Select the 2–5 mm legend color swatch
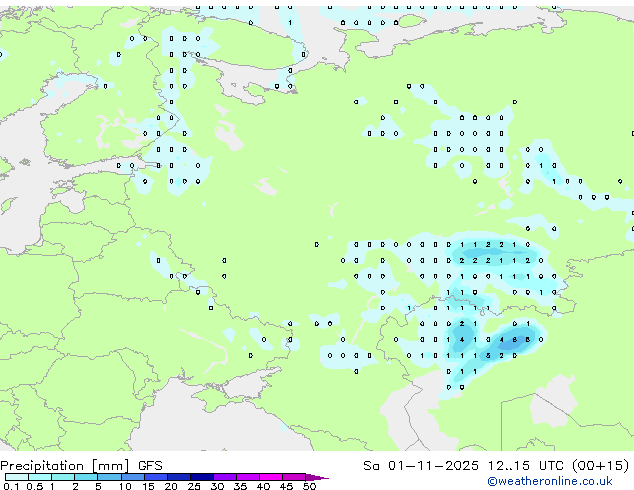The height and width of the screenshot is (490, 634). (x=86, y=477)
